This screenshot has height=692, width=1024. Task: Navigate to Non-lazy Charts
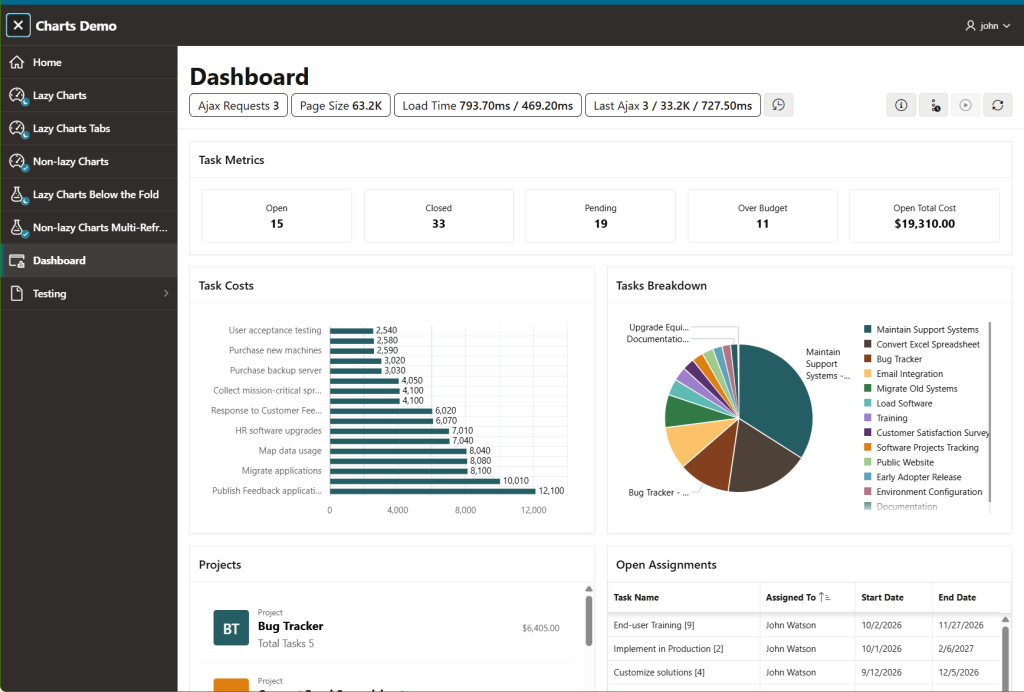[89, 161]
